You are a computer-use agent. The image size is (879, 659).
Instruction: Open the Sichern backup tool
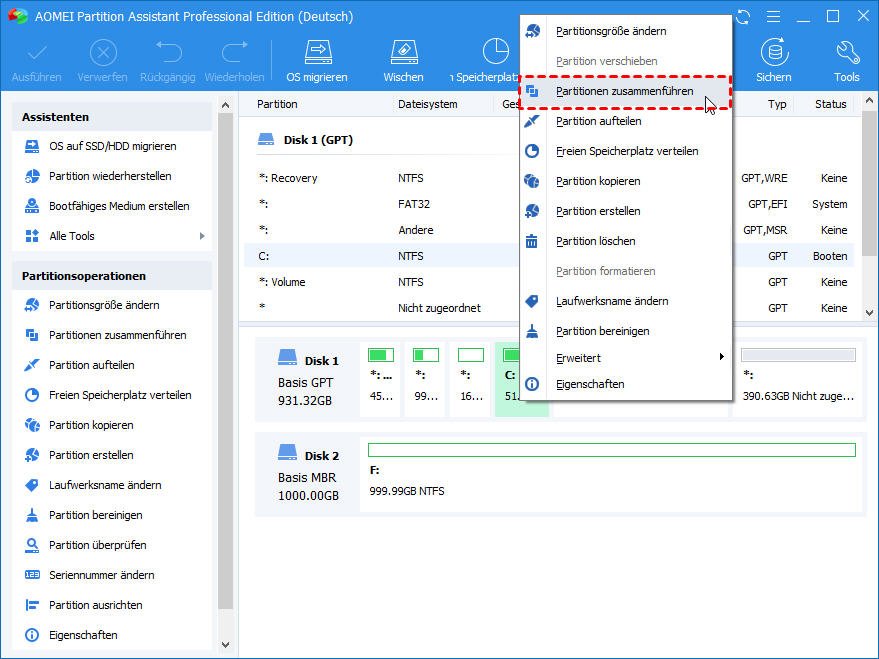tap(774, 52)
